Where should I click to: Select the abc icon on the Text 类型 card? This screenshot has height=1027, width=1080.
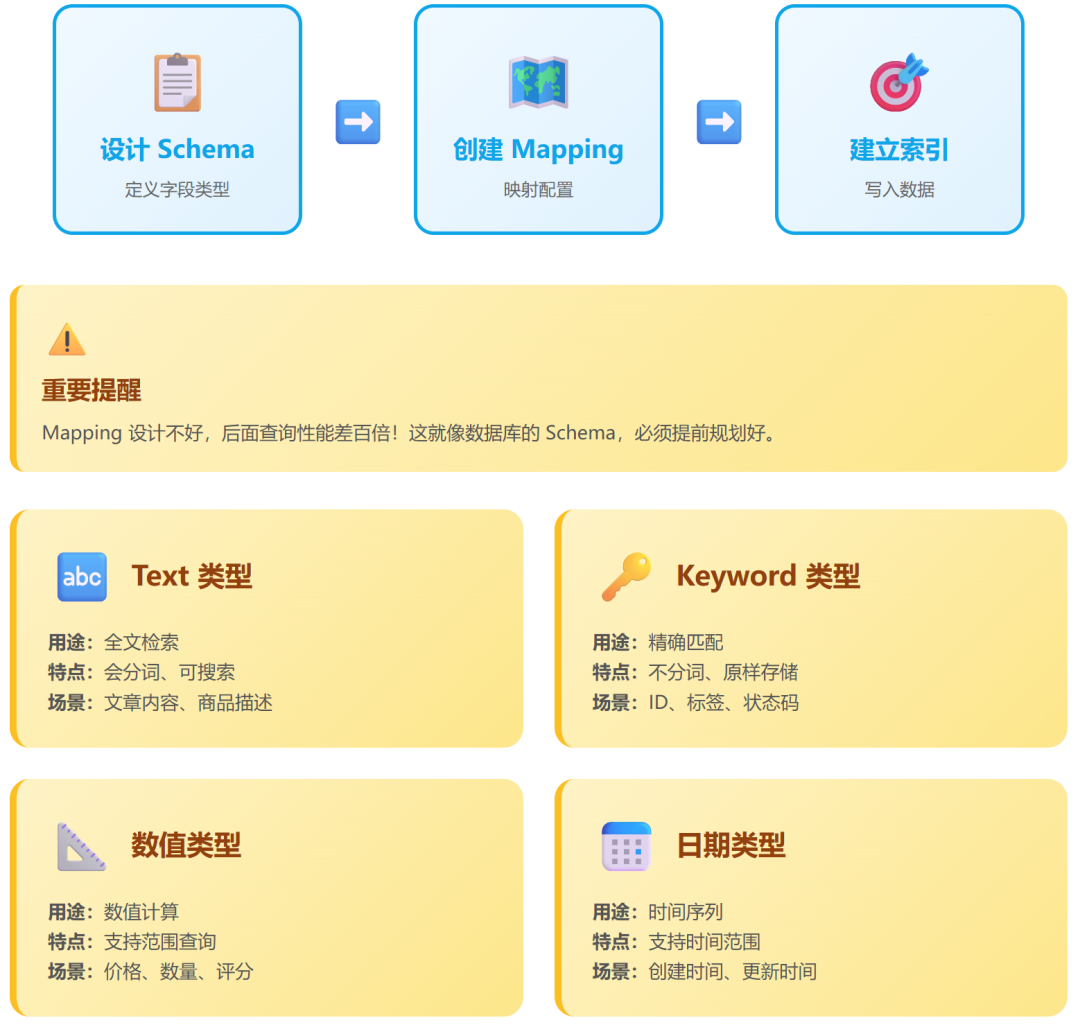coord(81,576)
